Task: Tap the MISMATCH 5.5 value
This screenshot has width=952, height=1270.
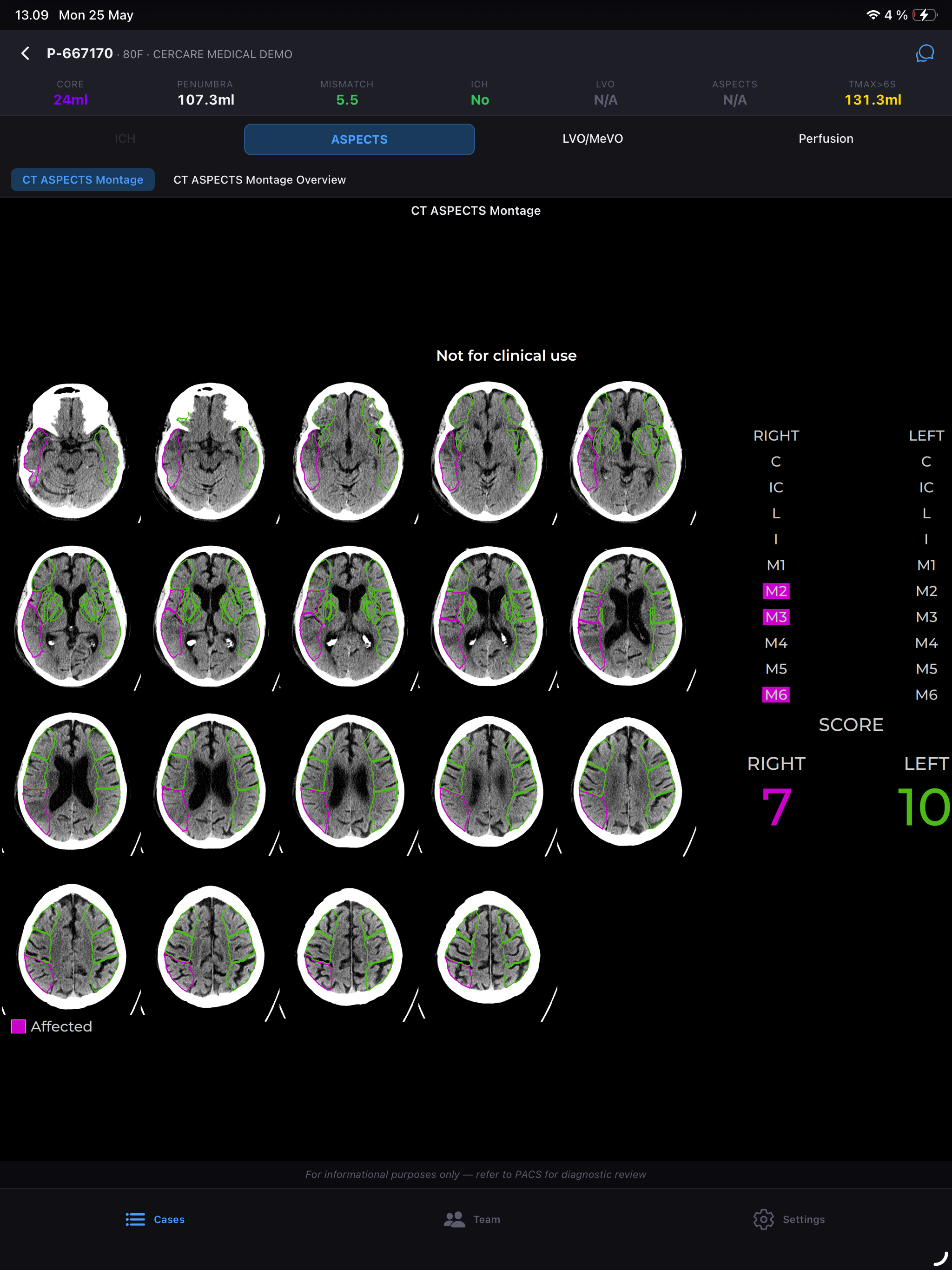Action: click(x=347, y=100)
